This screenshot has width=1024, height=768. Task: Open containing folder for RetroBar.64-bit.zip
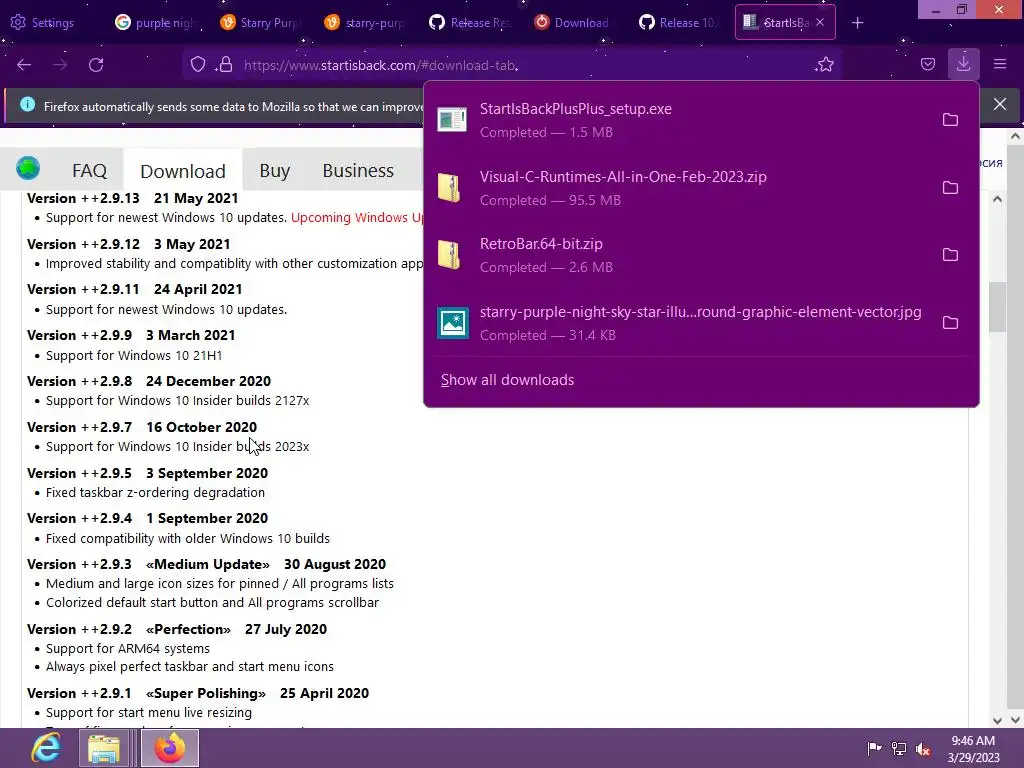[x=950, y=255]
